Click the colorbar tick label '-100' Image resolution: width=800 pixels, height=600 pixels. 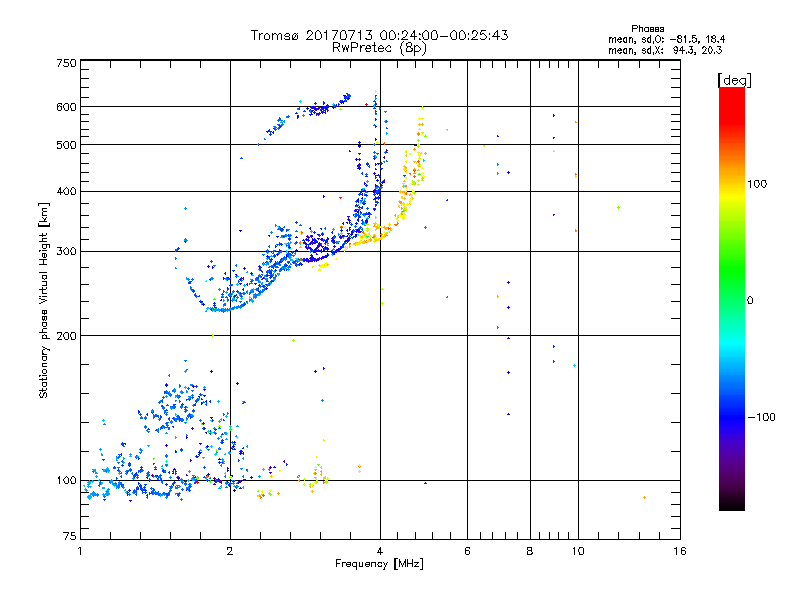pos(761,417)
